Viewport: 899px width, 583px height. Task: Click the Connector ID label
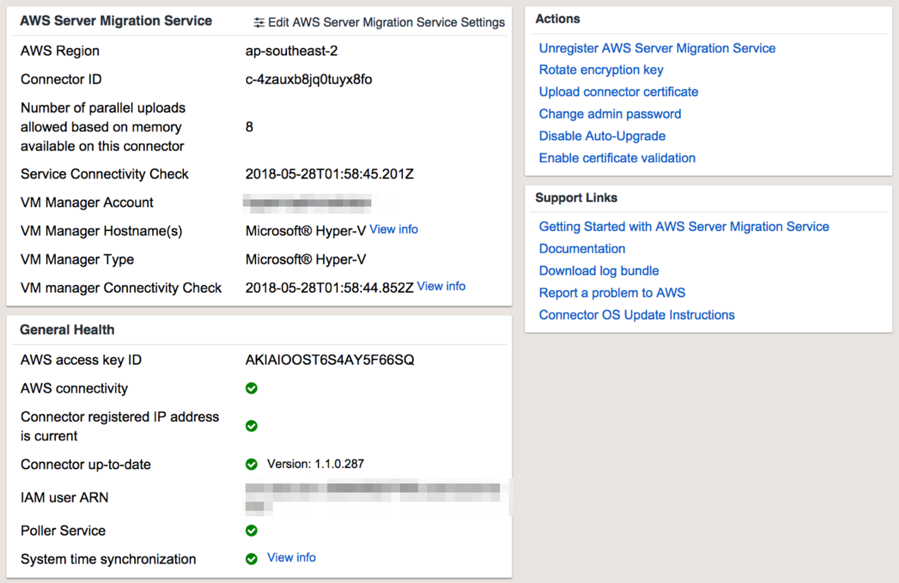click(x=61, y=80)
